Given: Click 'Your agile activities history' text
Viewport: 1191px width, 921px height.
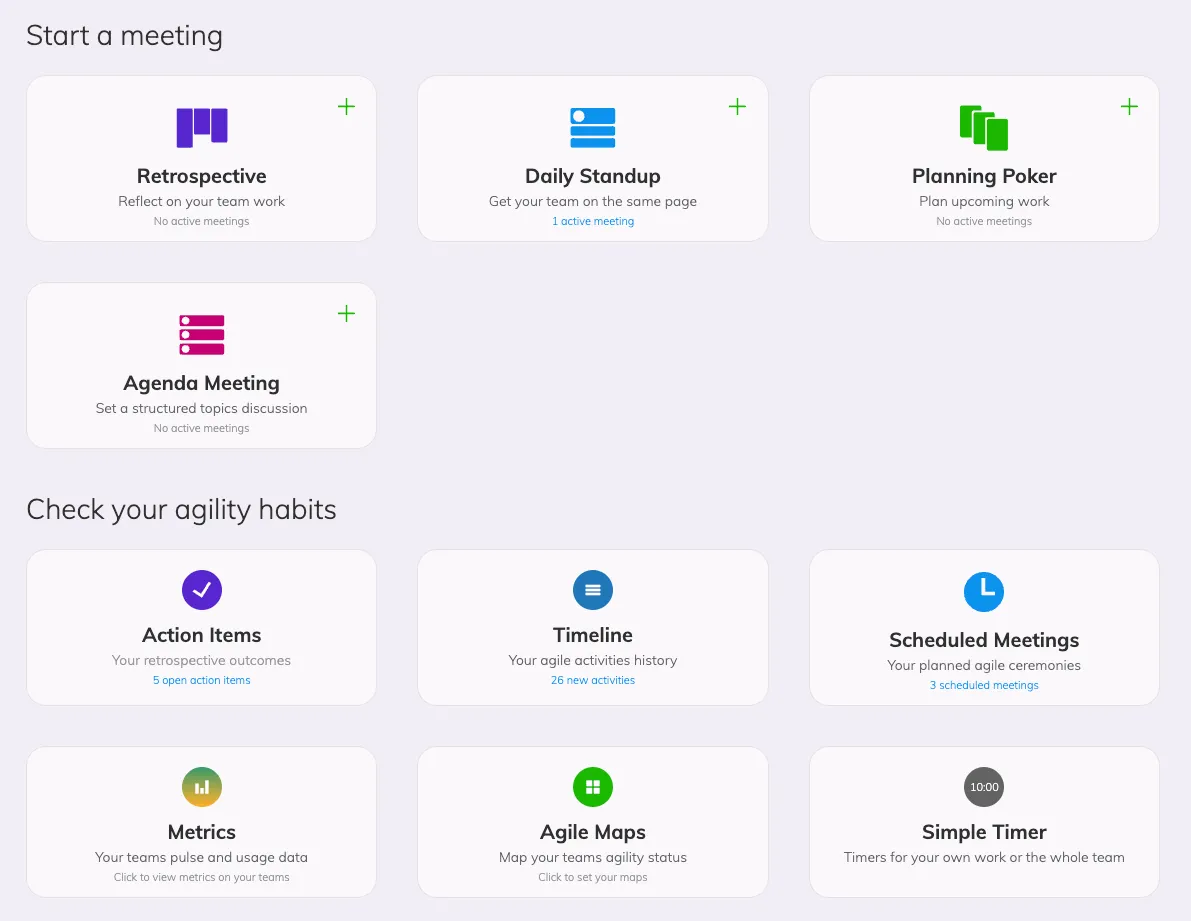Looking at the screenshot, I should [x=592, y=661].
